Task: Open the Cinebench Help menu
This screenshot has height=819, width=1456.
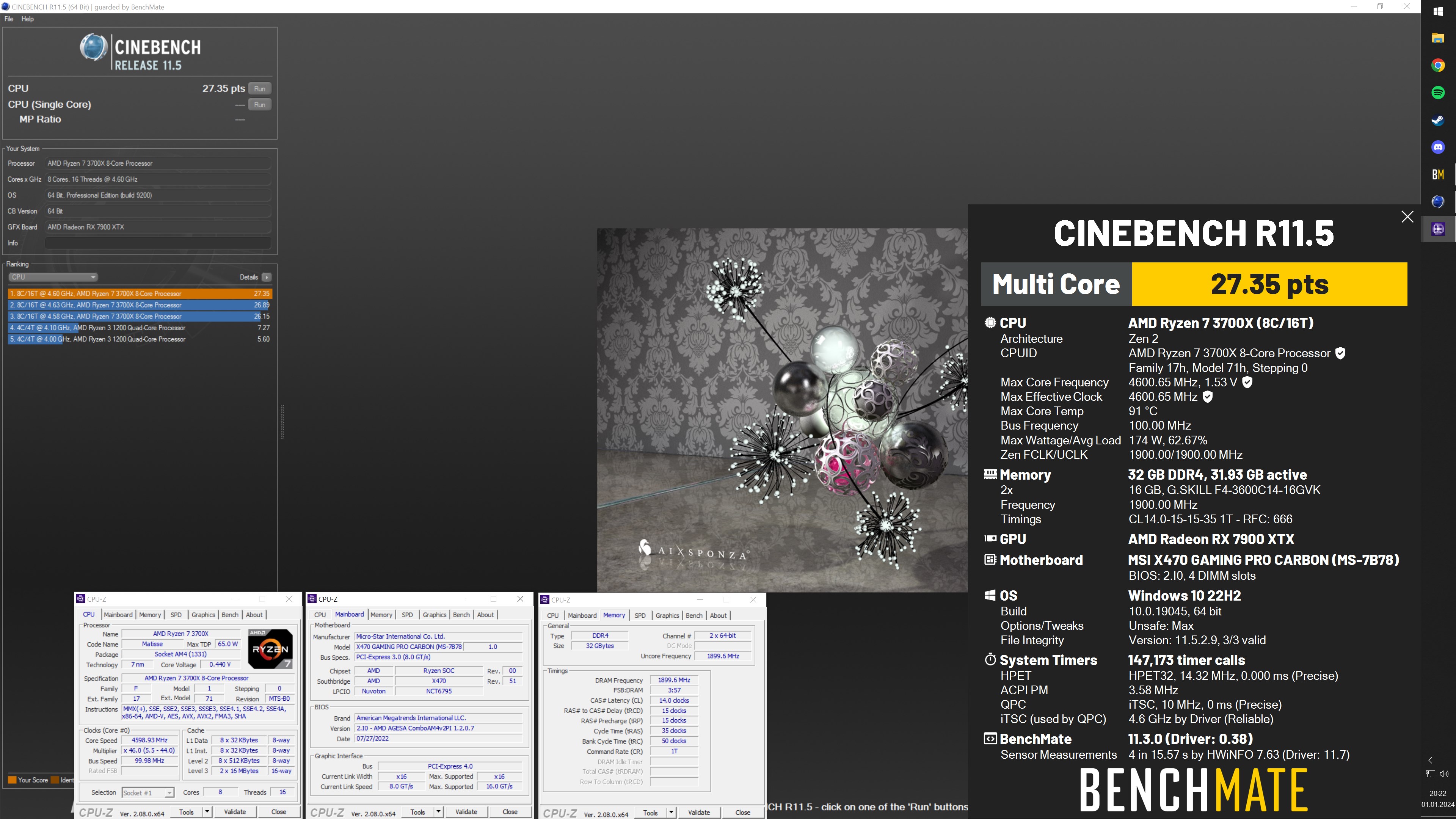Action: click(x=28, y=19)
